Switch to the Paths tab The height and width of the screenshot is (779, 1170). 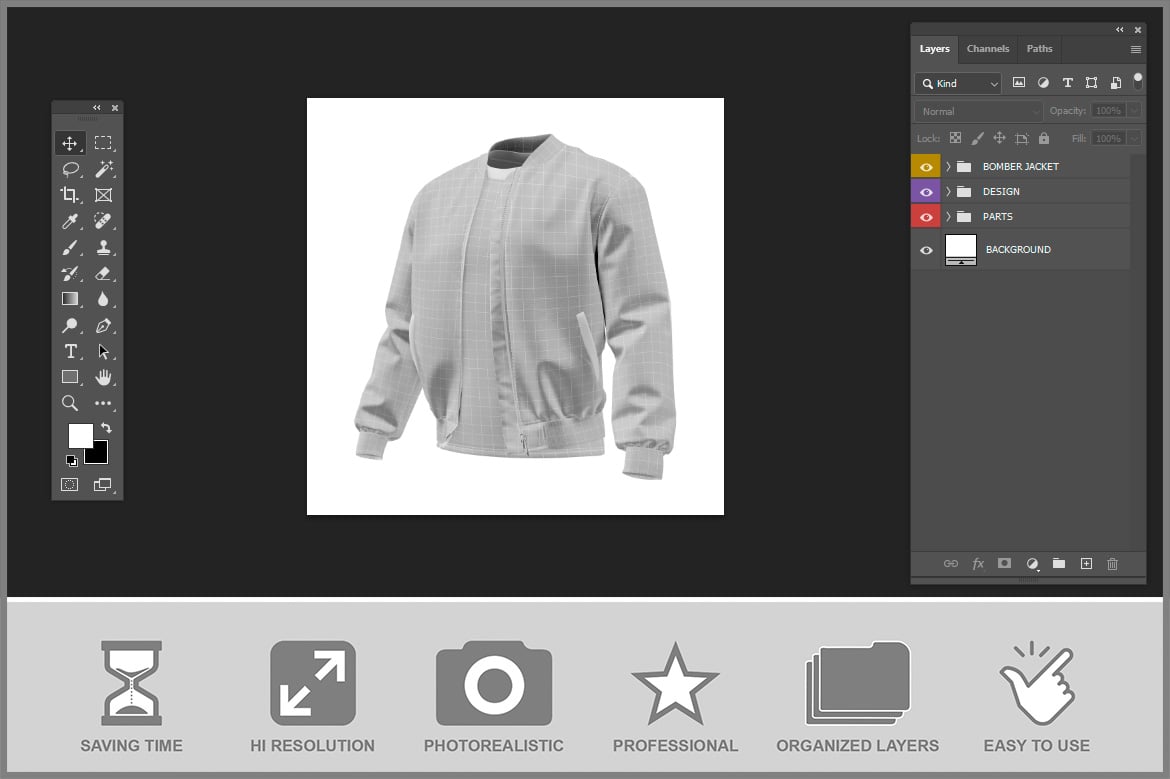pyautogui.click(x=1039, y=49)
